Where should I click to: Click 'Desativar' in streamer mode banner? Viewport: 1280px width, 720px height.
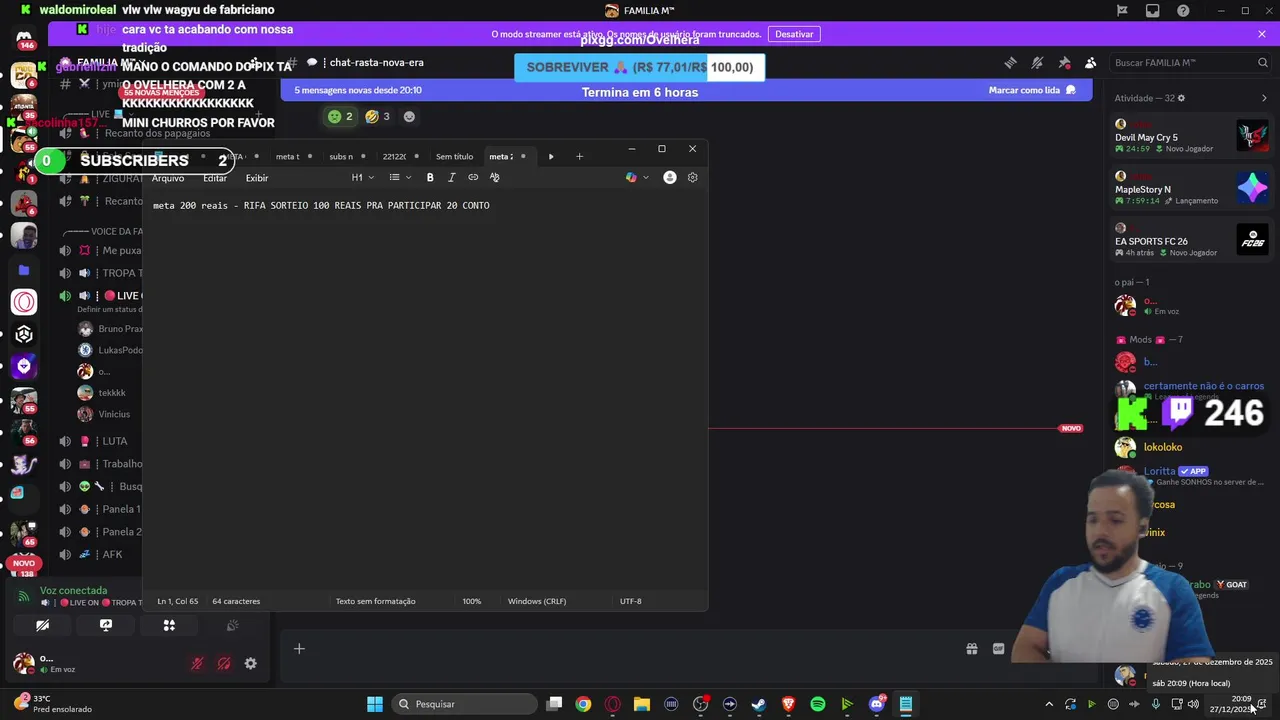tap(794, 34)
